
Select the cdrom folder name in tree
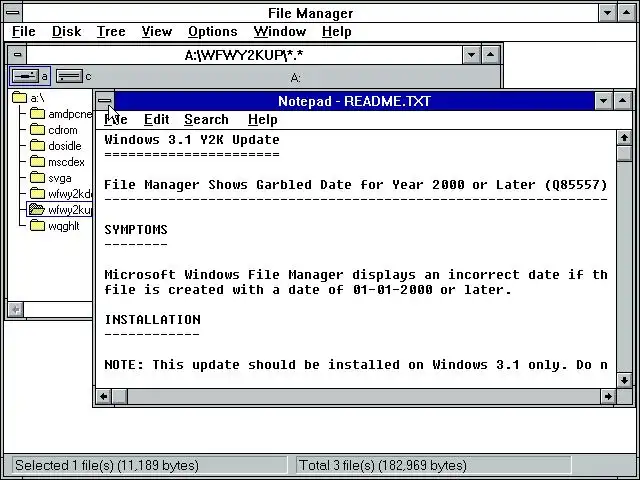(x=63, y=130)
